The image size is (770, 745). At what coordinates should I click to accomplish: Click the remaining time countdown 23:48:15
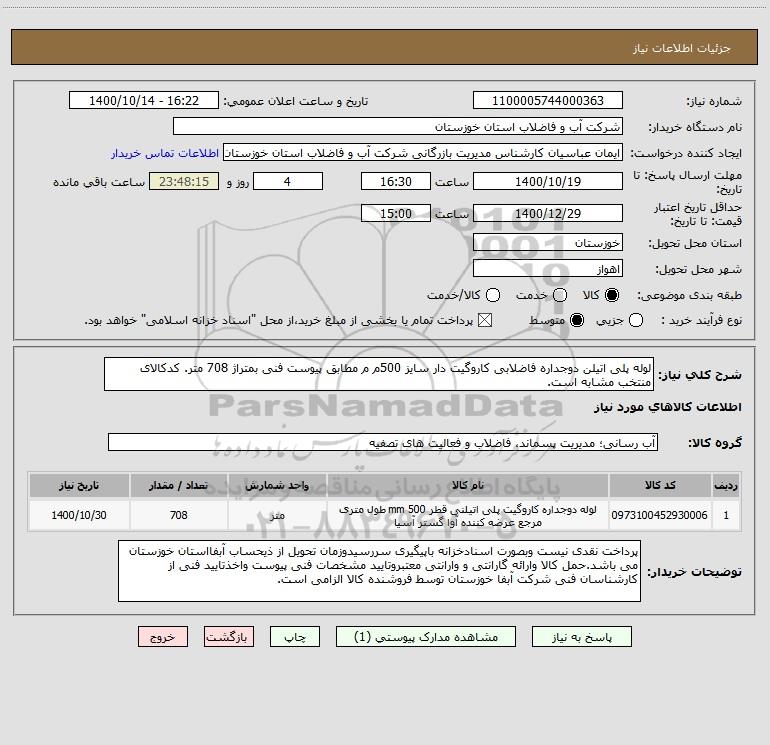(x=184, y=181)
